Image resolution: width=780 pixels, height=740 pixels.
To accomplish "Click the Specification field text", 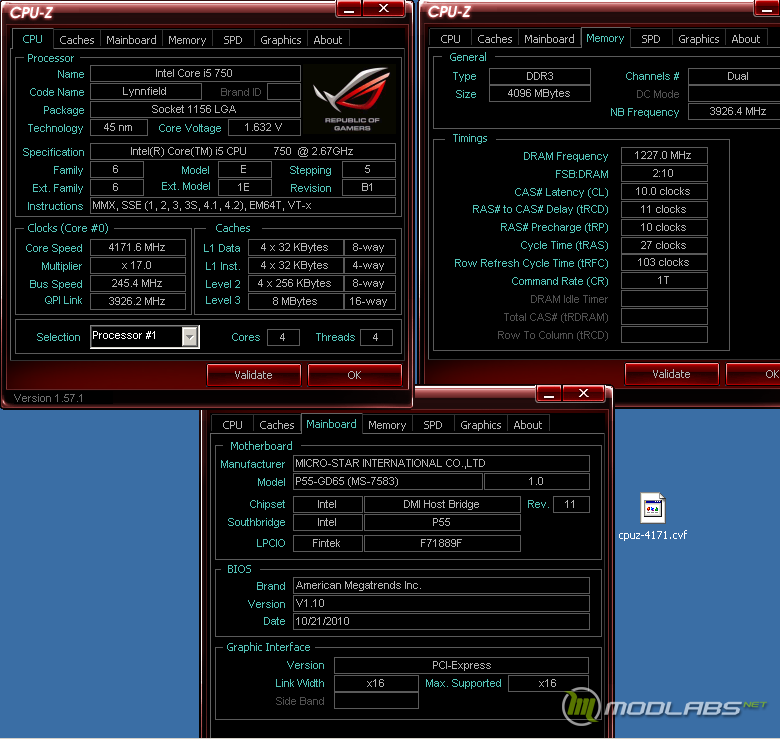I will click(243, 151).
